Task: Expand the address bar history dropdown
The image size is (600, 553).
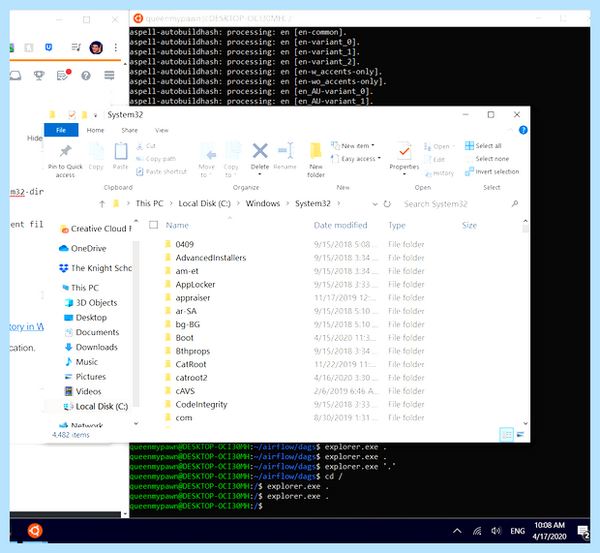Action: 375,204
